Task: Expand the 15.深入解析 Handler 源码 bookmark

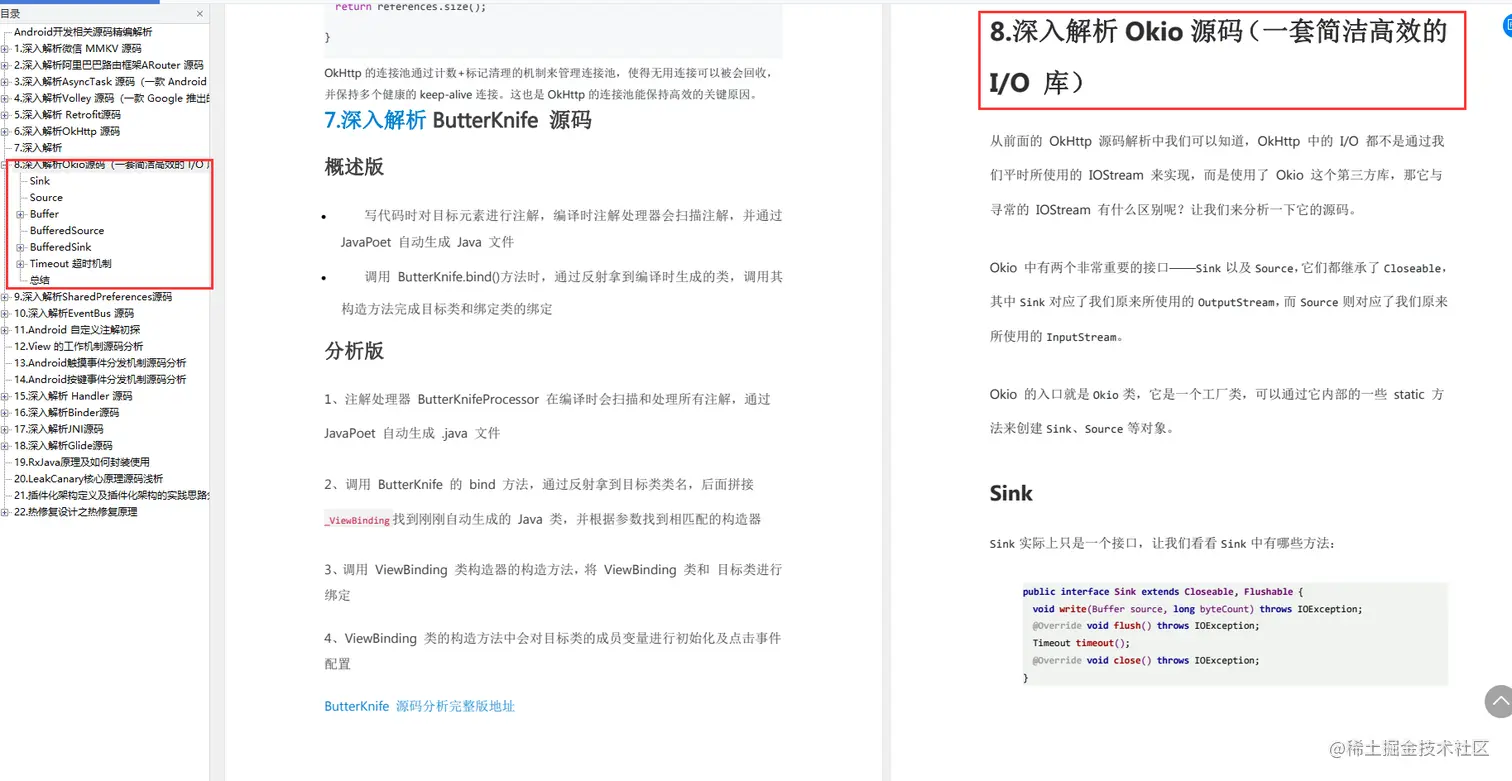Action: click(x=7, y=395)
